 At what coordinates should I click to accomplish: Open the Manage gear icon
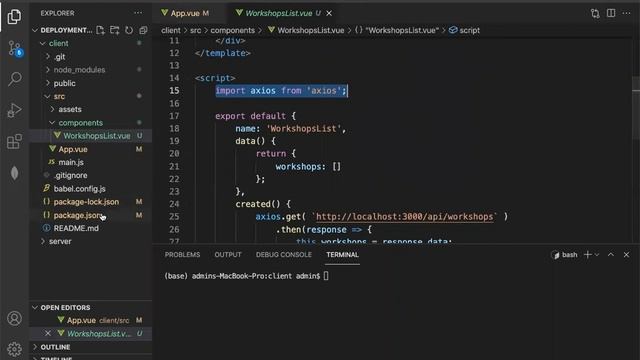pos(14,349)
